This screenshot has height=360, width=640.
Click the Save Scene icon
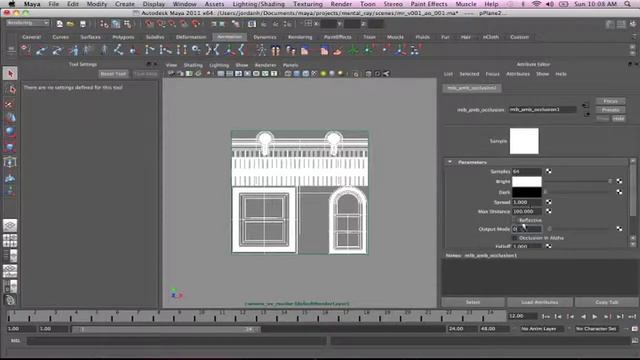point(83,24)
